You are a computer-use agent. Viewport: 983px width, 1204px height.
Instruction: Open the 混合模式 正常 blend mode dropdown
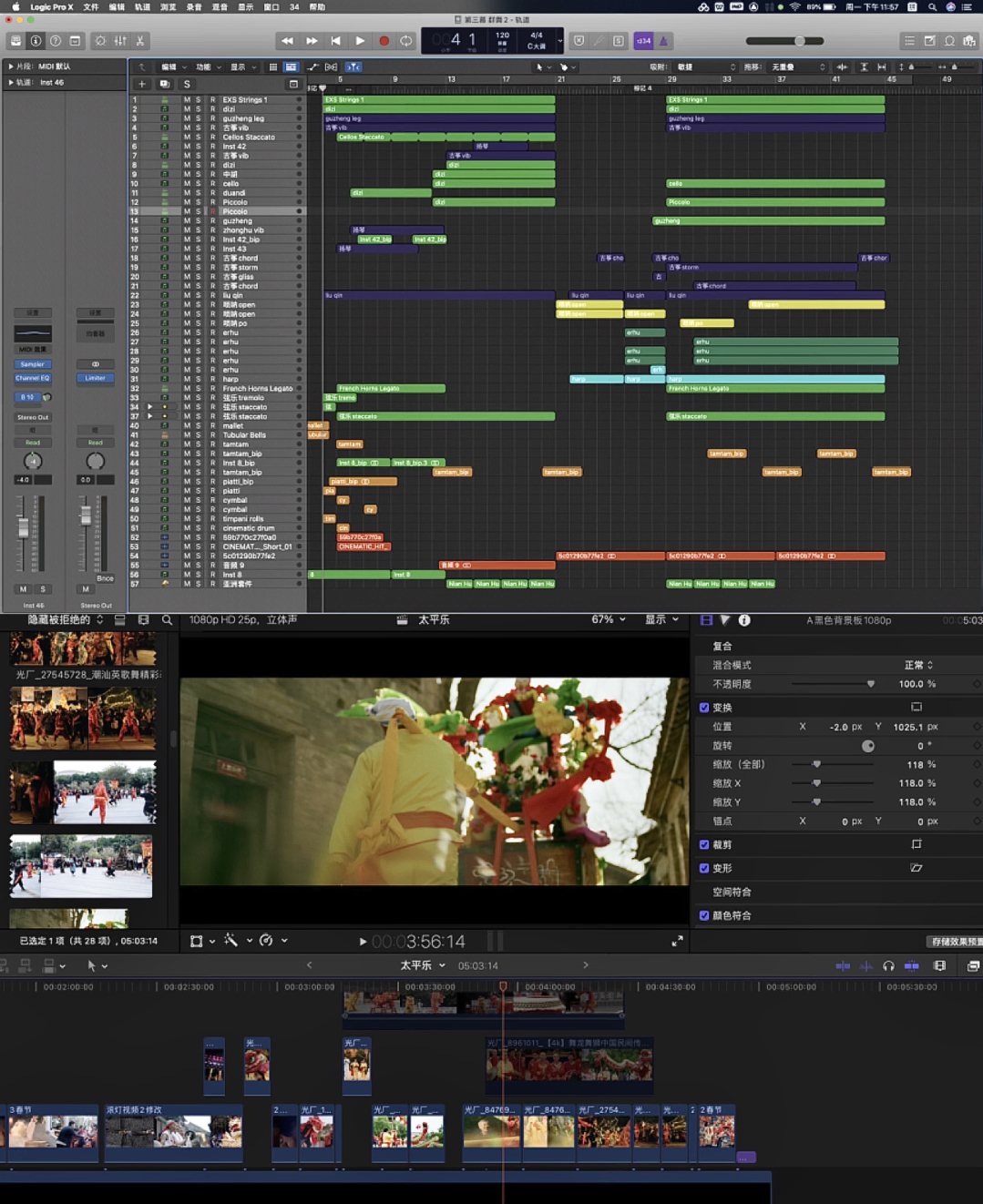[918, 666]
